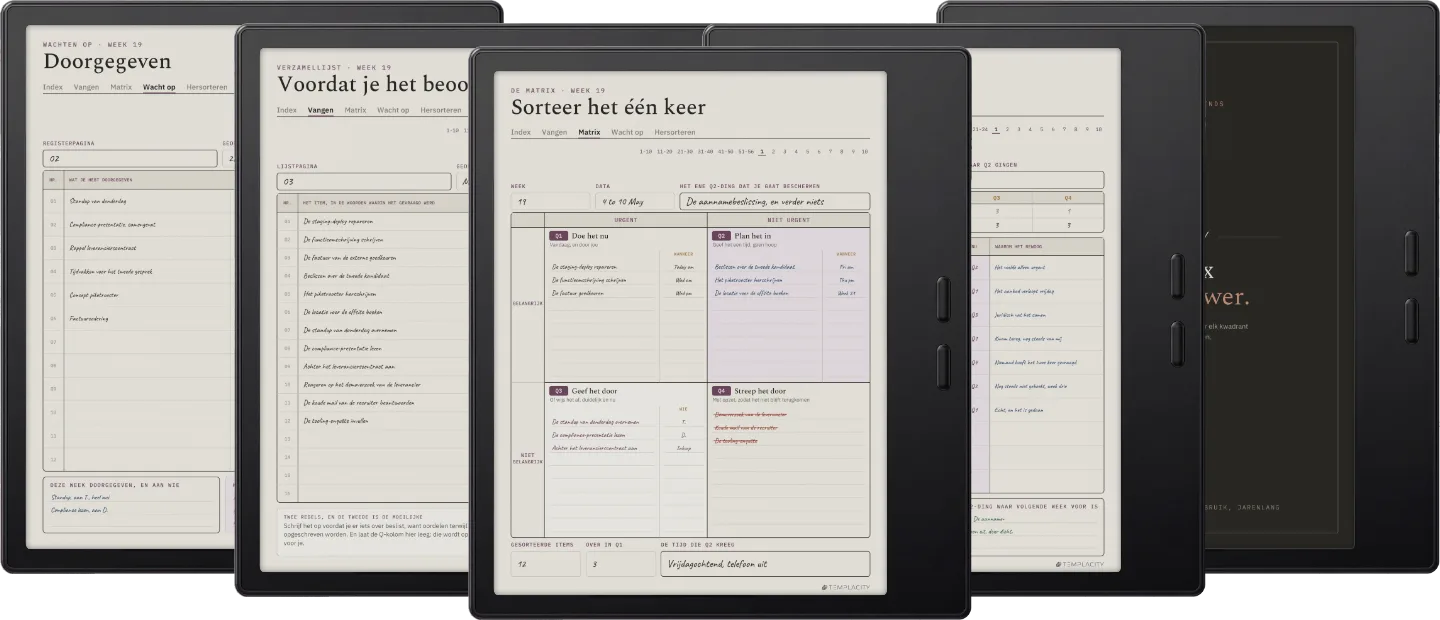1440x620 pixels.
Task: Tap the 'Vrijdagochtend, telefoon uit' field
Action: [x=765, y=564]
